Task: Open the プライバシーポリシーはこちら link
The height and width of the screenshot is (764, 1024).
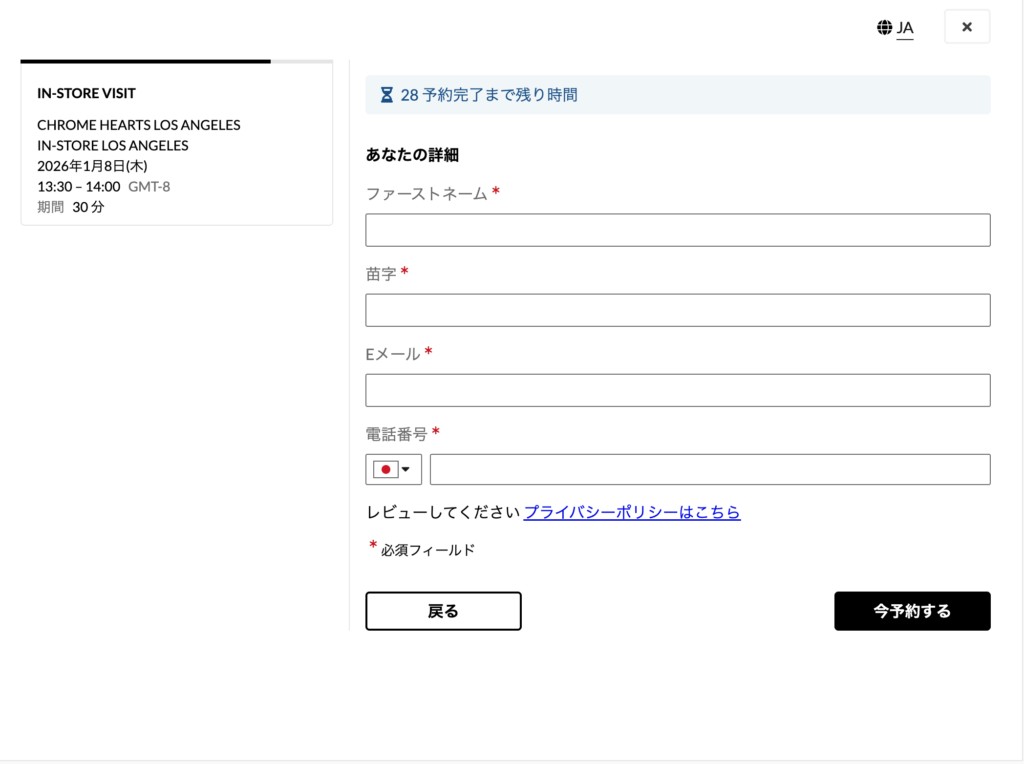Action: (x=632, y=512)
